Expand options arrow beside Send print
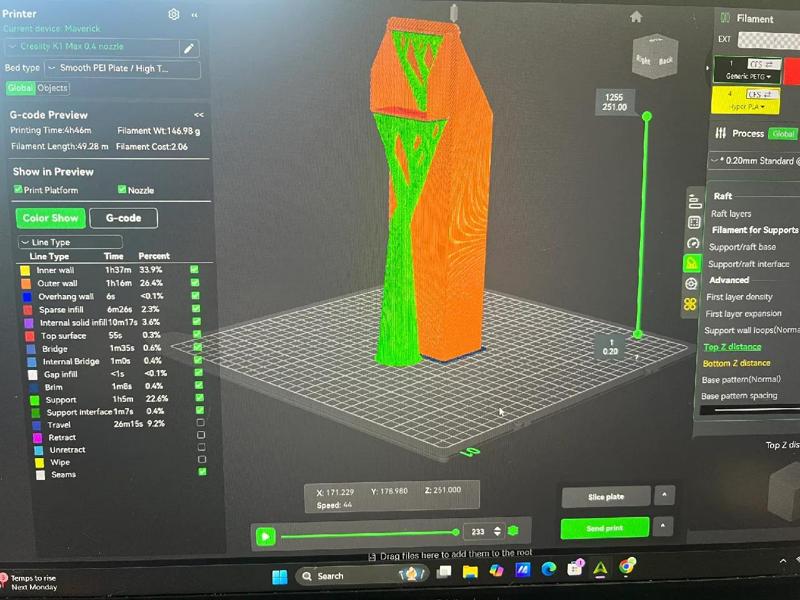This screenshot has height=600, width=800. pos(663,526)
